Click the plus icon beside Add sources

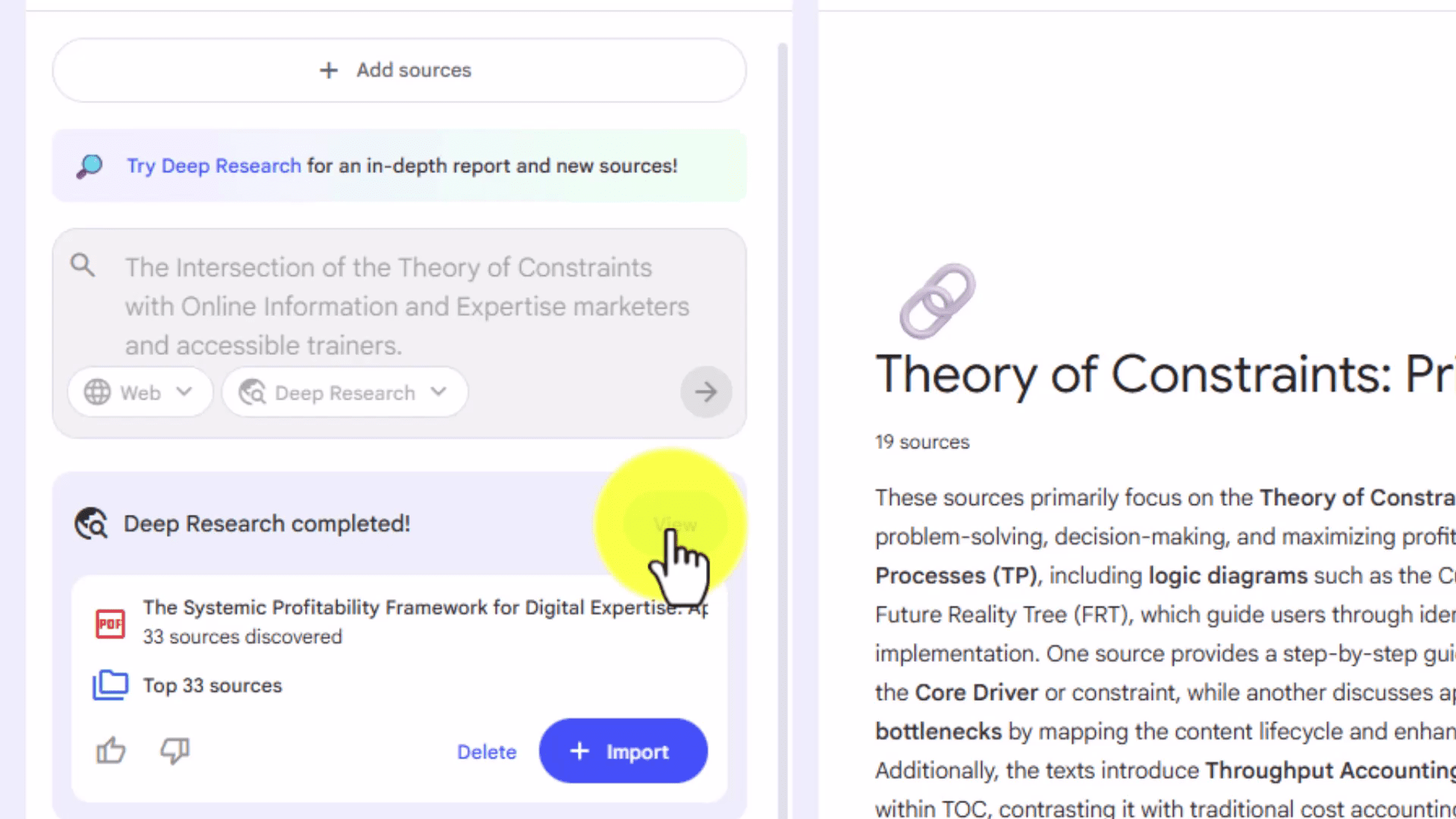coord(328,71)
